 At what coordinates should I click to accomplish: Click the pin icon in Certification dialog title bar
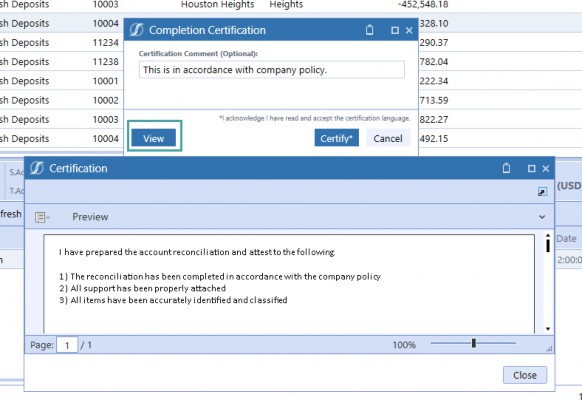[x=506, y=168]
